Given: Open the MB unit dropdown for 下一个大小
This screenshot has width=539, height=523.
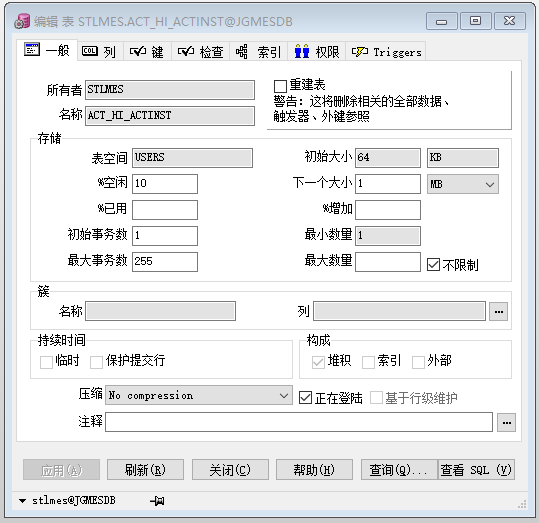Looking at the screenshot, I should pos(463,184).
